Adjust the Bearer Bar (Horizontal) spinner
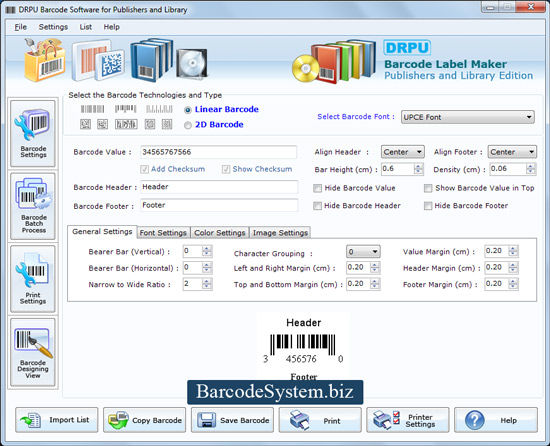Viewport: 550px width, 446px height. click(x=207, y=268)
